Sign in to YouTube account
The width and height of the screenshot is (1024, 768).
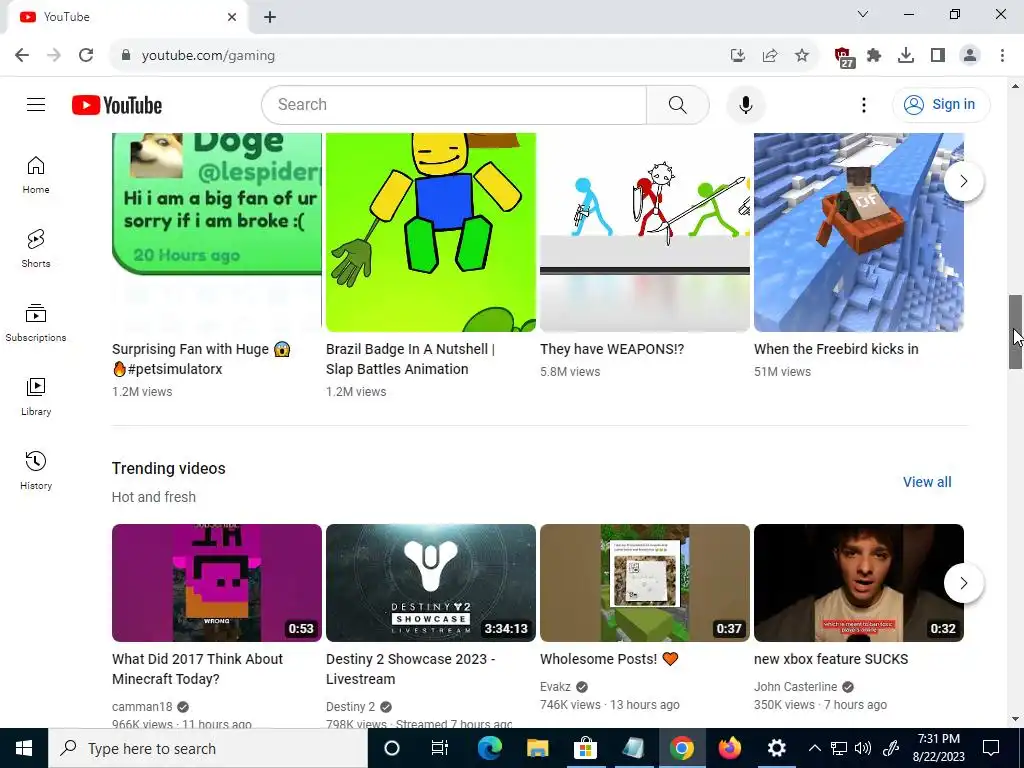pyautogui.click(x=940, y=104)
